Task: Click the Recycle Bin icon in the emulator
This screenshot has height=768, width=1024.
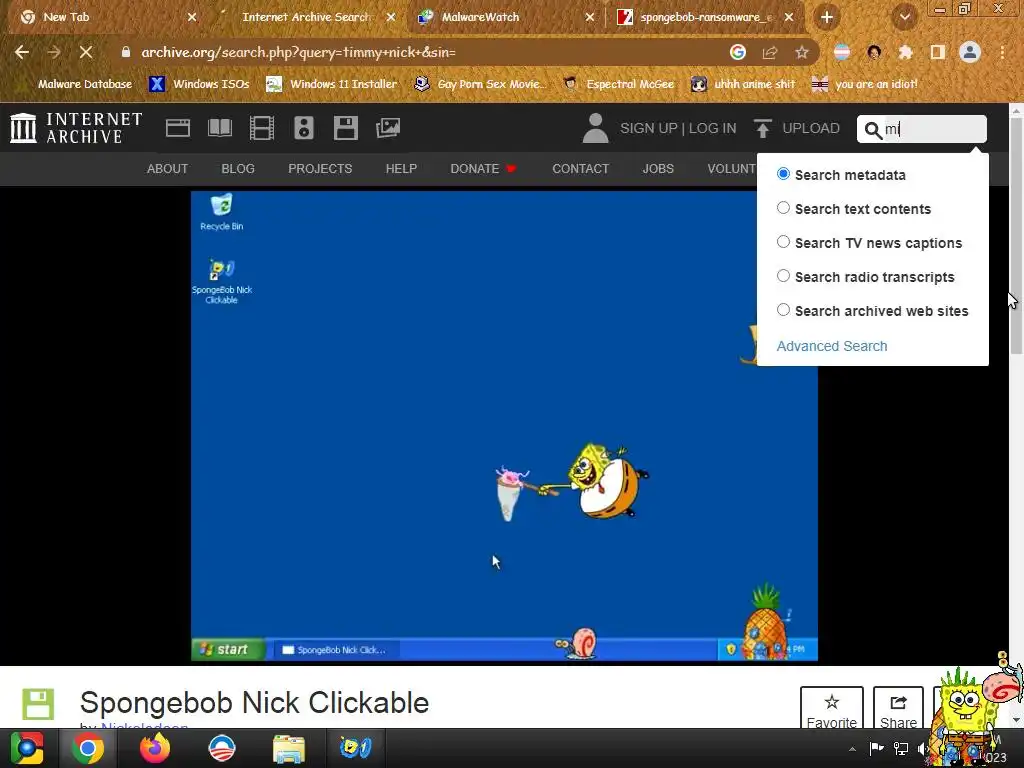Action: click(221, 212)
